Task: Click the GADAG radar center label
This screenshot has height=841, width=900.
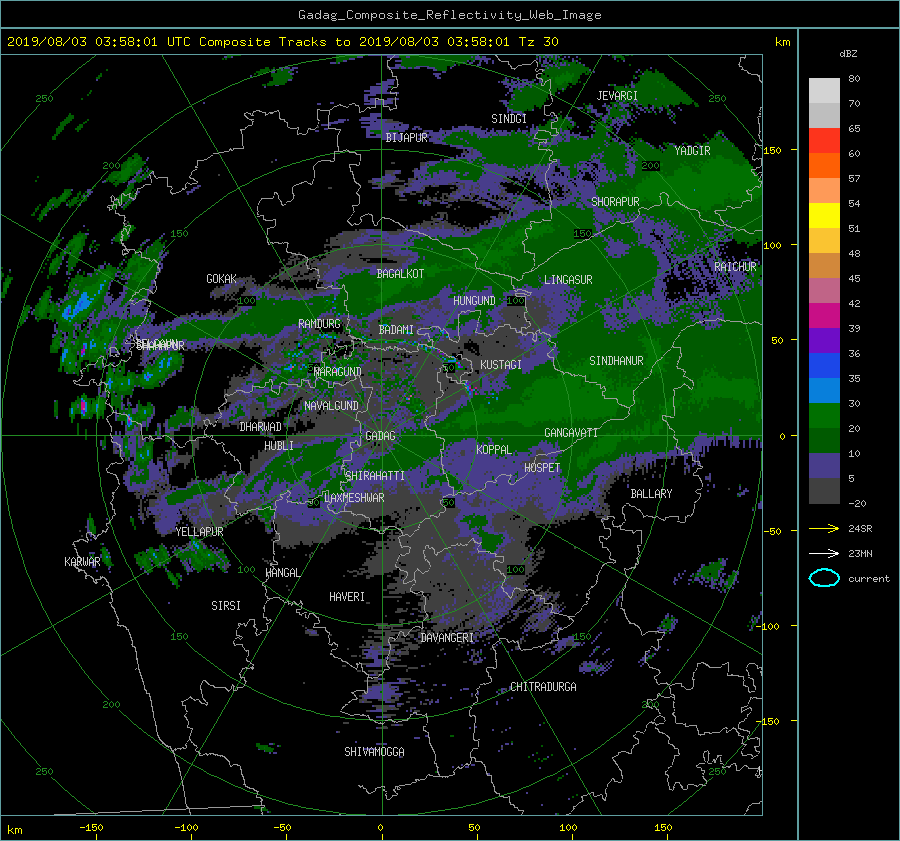Action: pos(381,436)
